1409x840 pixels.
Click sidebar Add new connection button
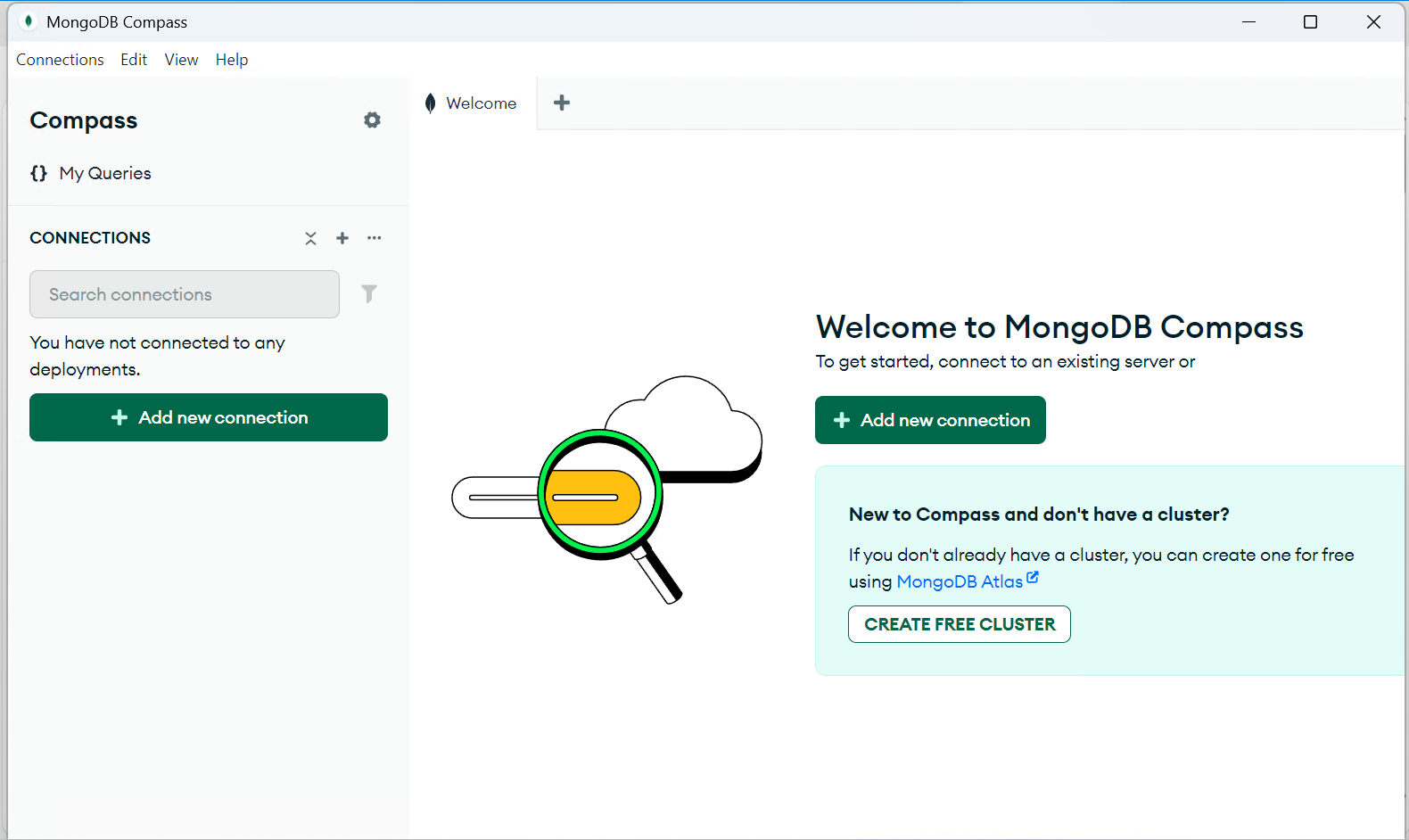tap(209, 417)
